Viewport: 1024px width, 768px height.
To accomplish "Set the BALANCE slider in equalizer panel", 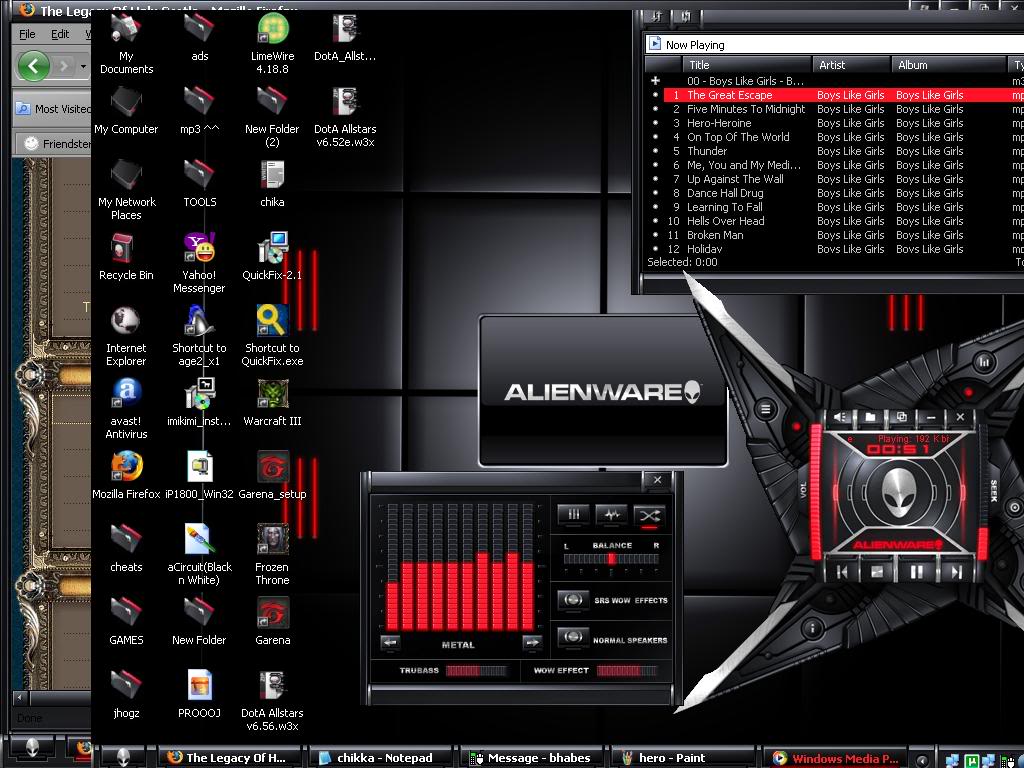I will [x=611, y=559].
